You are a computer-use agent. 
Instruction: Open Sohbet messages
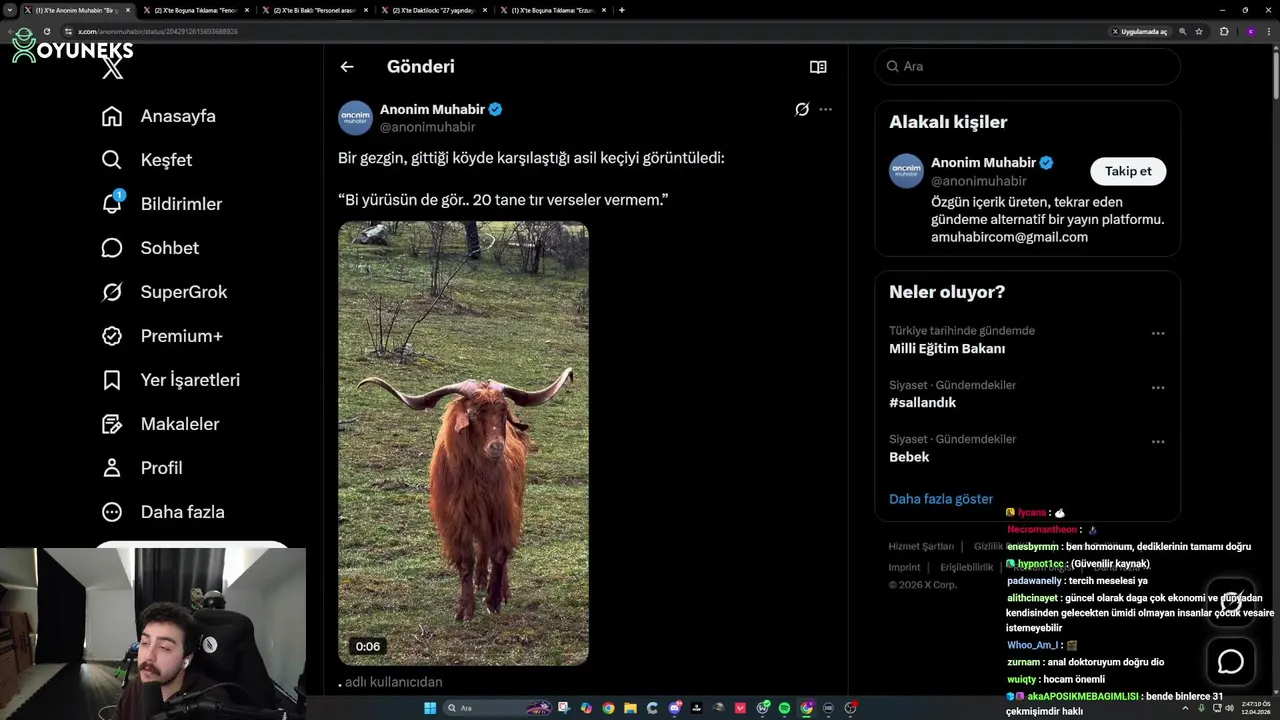pos(150,248)
